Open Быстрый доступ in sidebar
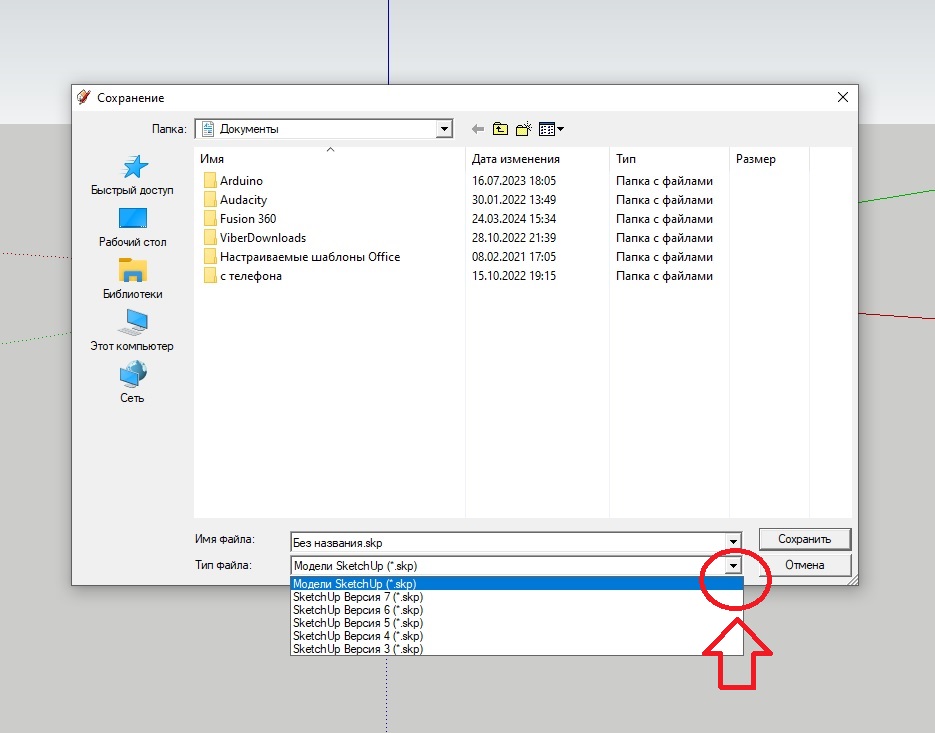The height and width of the screenshot is (733, 935). (132, 175)
